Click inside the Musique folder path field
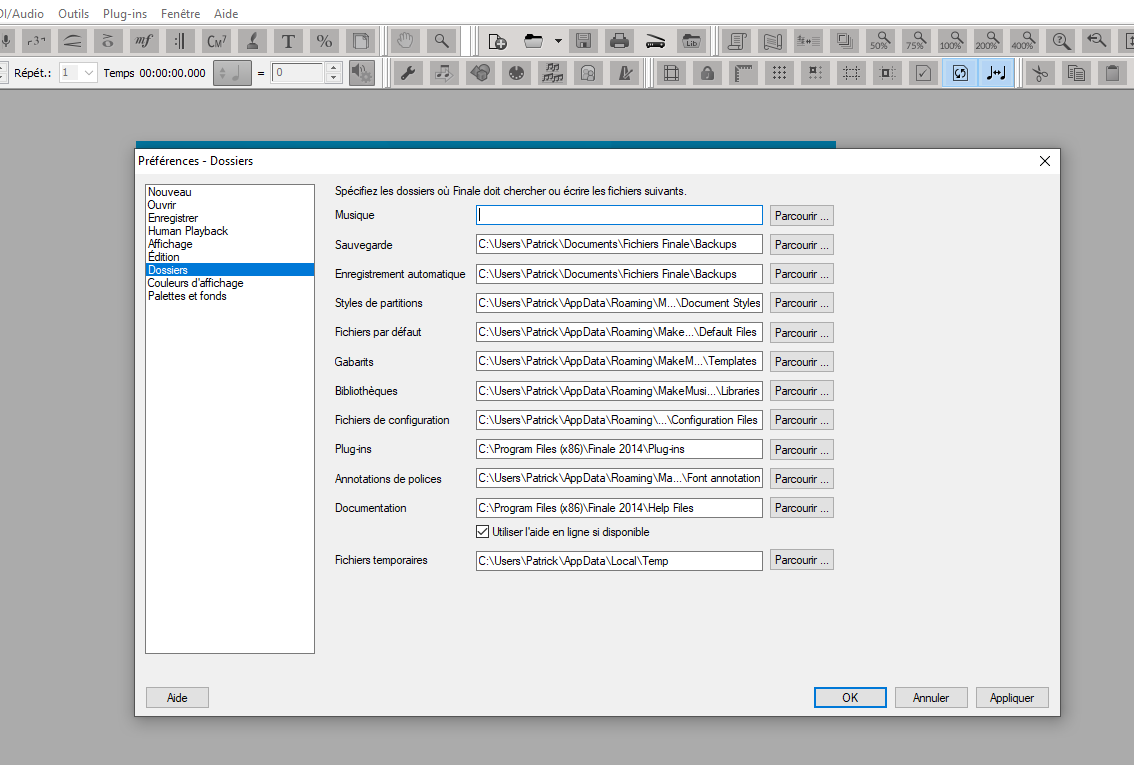The width and height of the screenshot is (1134, 765). coord(619,215)
